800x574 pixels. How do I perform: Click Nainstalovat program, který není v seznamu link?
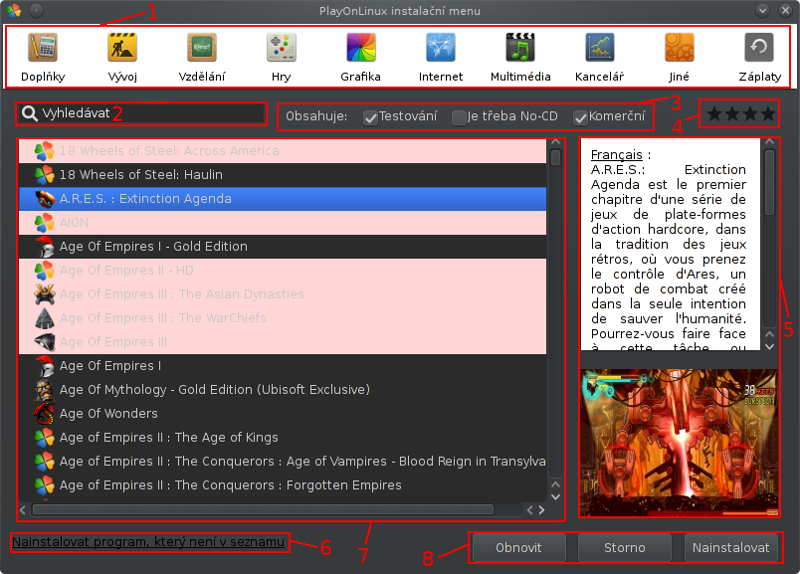148,542
